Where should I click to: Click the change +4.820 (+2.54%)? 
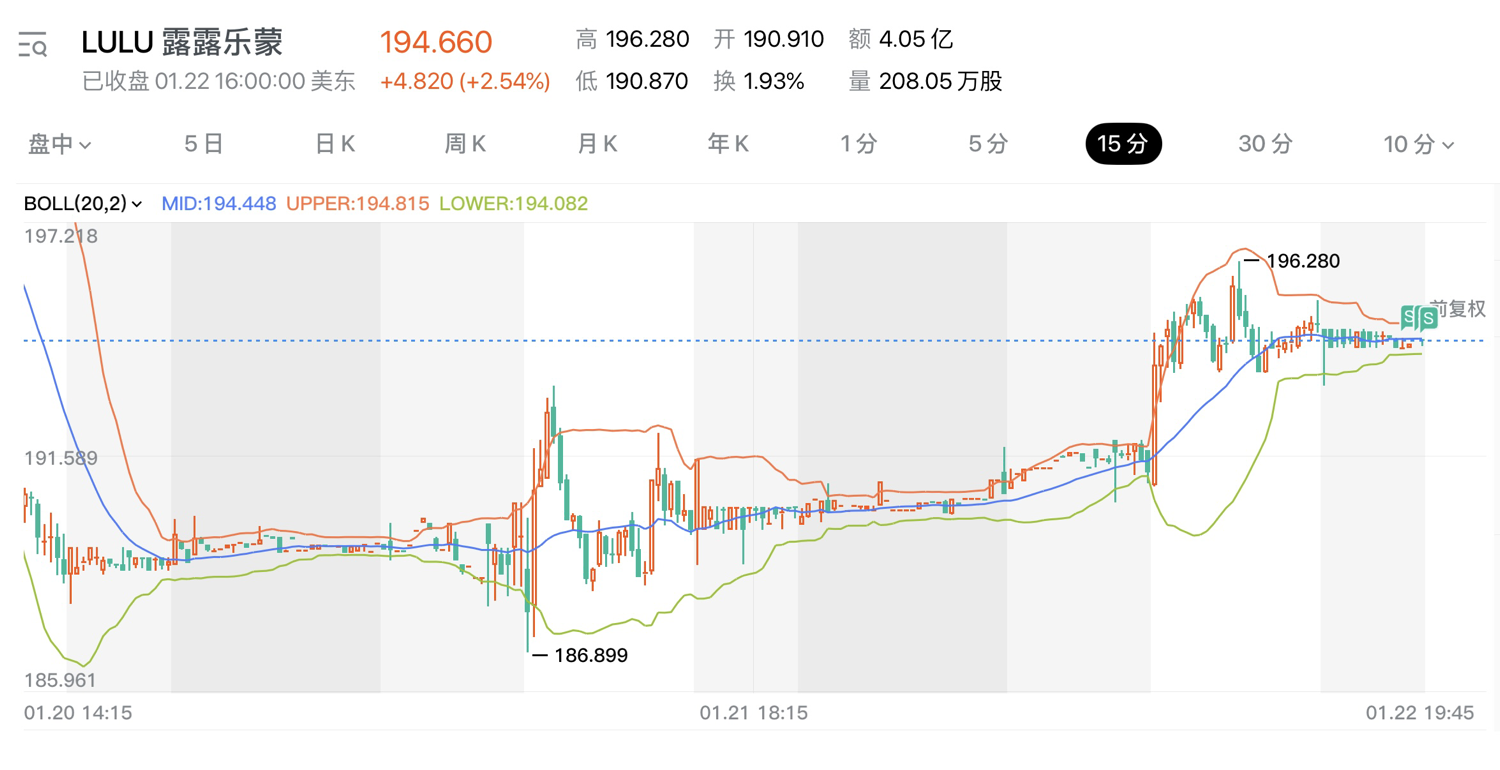pos(465,82)
